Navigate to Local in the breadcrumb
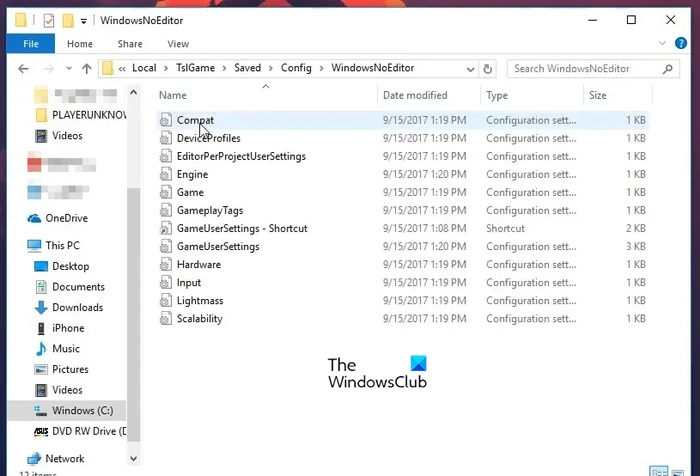 (x=144, y=68)
